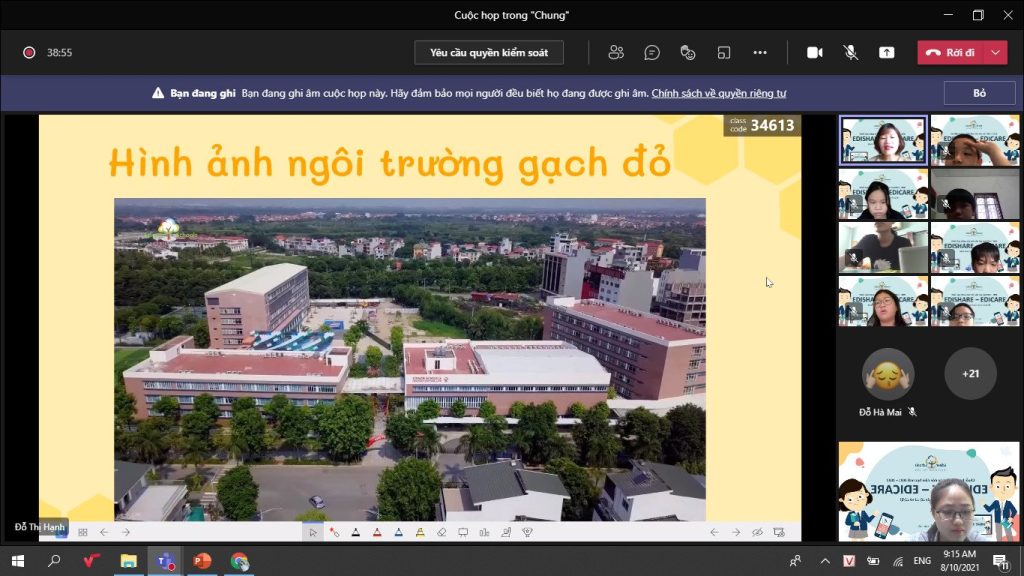Dismiss the recording banner with Bỏ

pyautogui.click(x=979, y=93)
